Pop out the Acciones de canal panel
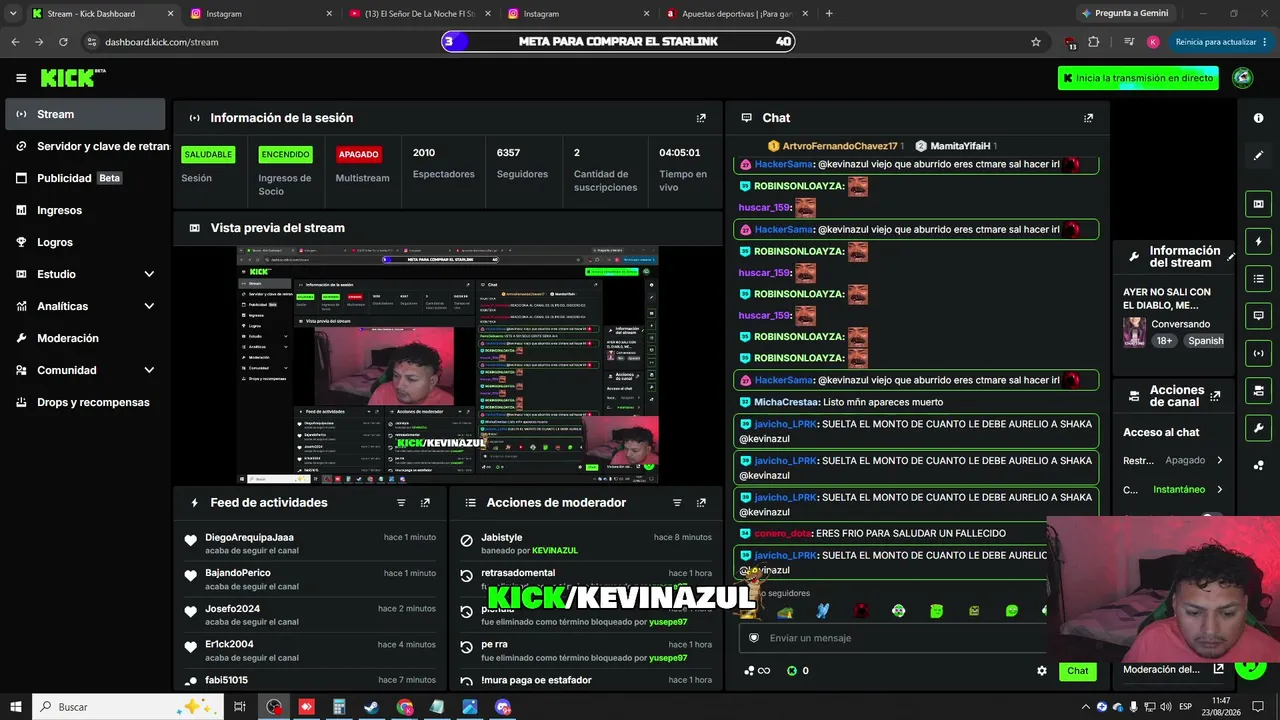 tap(1215, 396)
